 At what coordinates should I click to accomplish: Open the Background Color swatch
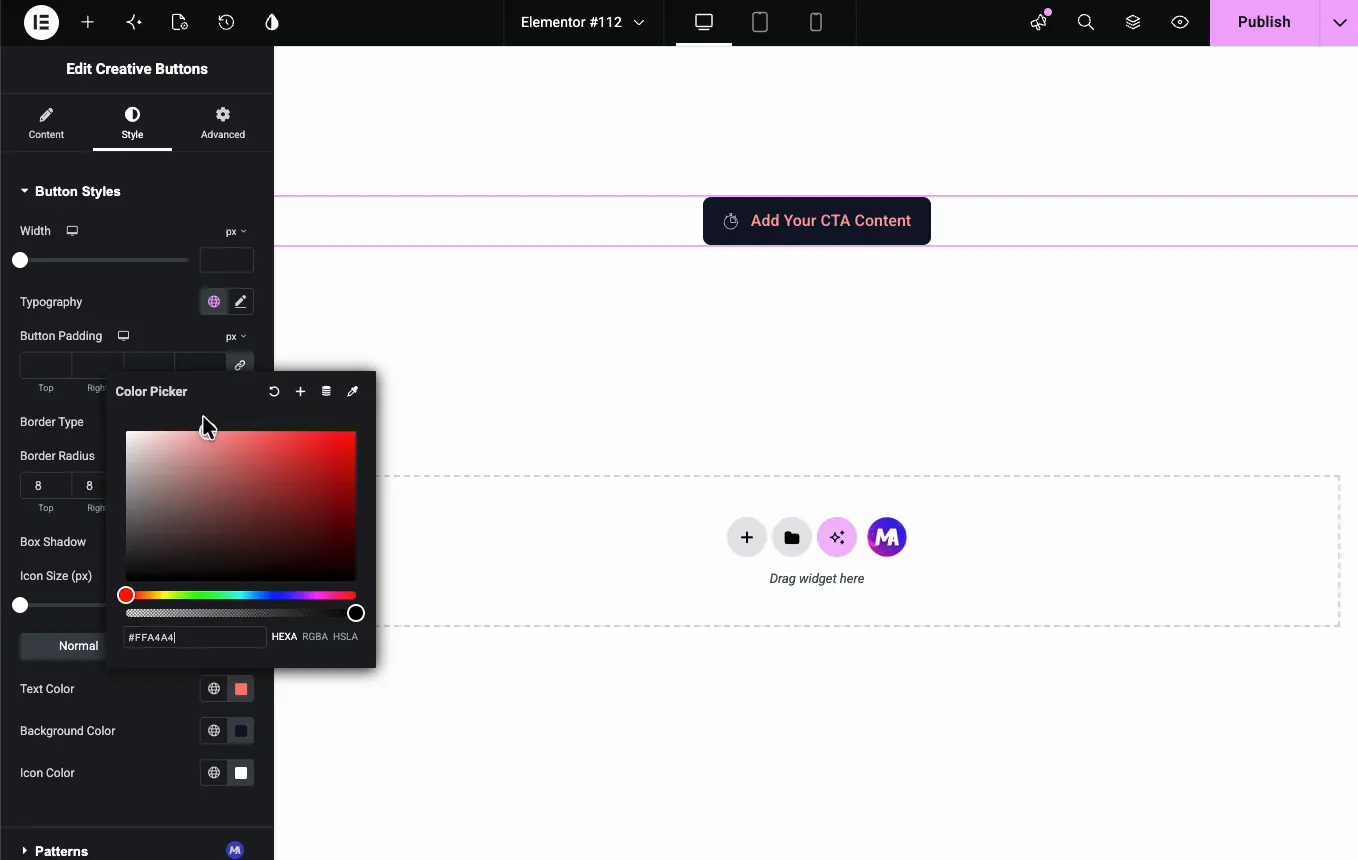(x=241, y=730)
